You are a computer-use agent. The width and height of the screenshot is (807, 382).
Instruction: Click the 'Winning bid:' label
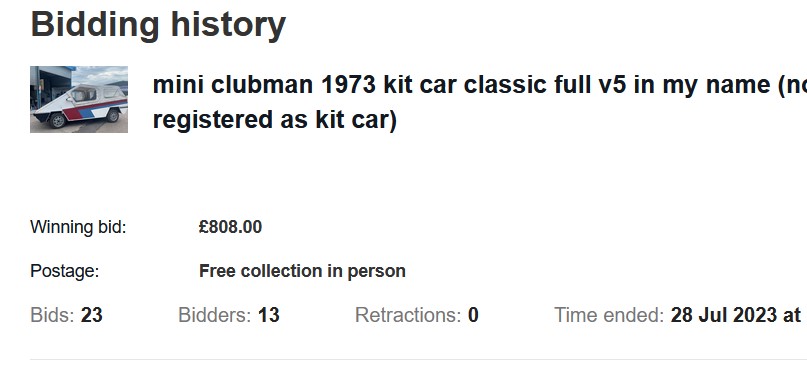click(78, 227)
